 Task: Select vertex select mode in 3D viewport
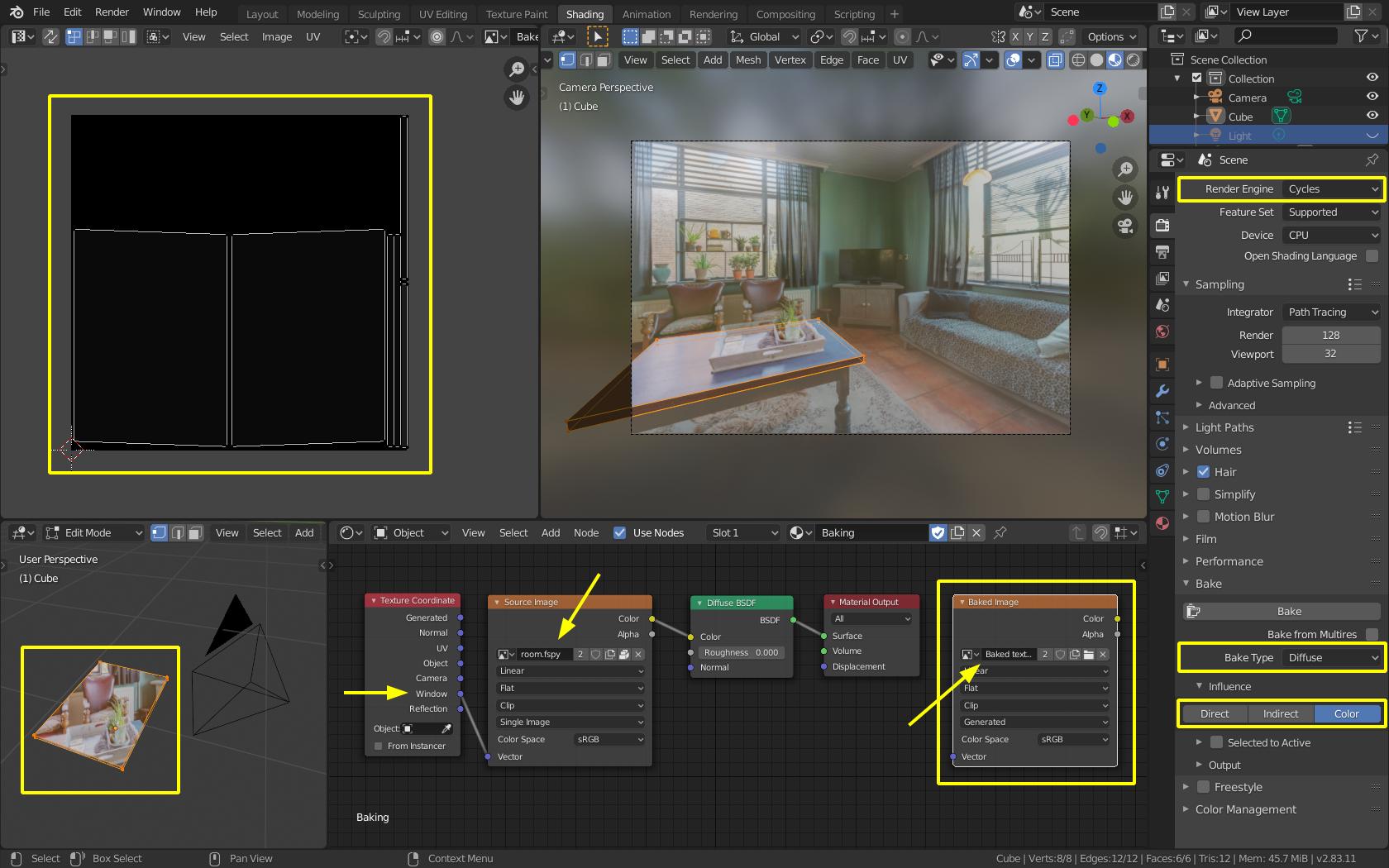click(567, 60)
